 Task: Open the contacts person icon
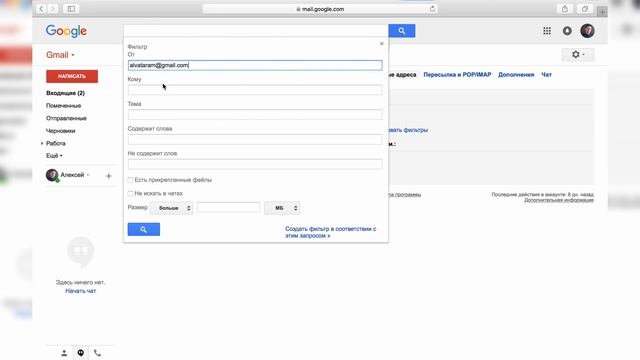click(x=64, y=353)
